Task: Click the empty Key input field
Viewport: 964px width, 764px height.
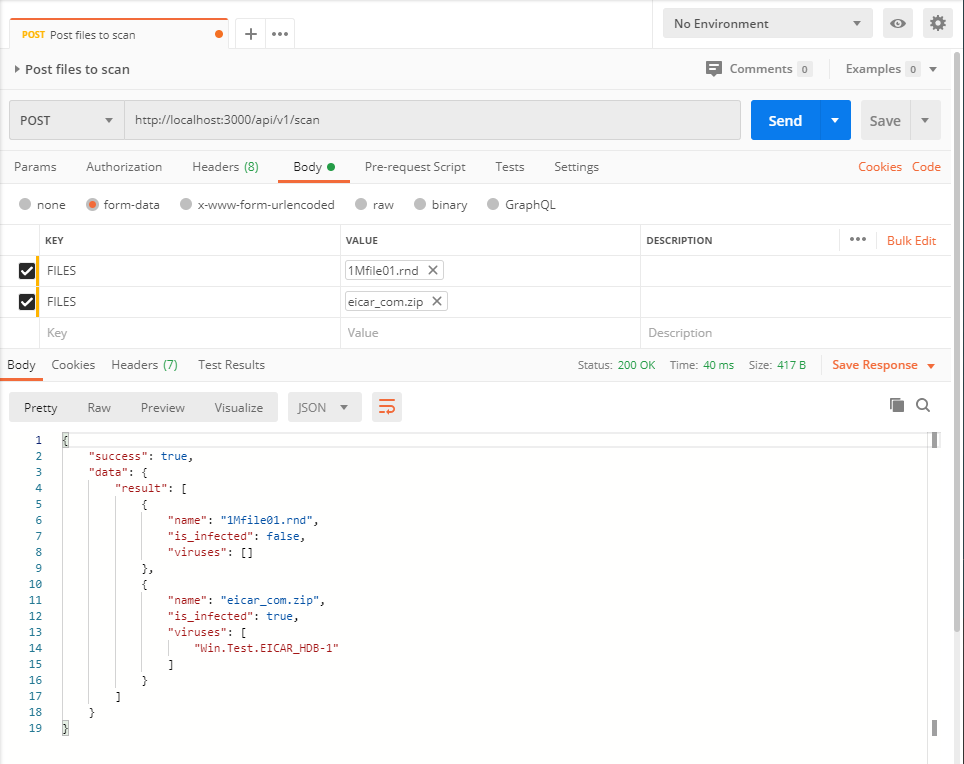Action: pos(190,333)
